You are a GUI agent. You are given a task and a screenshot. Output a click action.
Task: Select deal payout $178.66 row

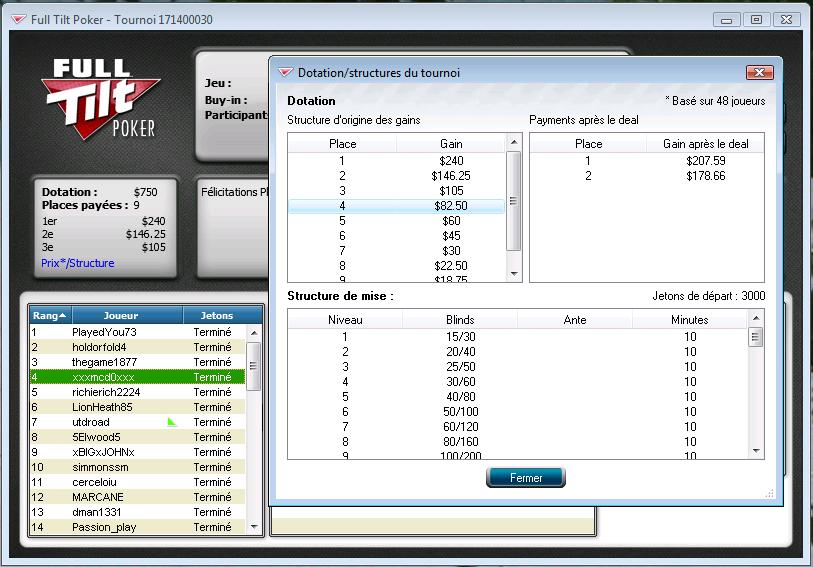(647, 176)
